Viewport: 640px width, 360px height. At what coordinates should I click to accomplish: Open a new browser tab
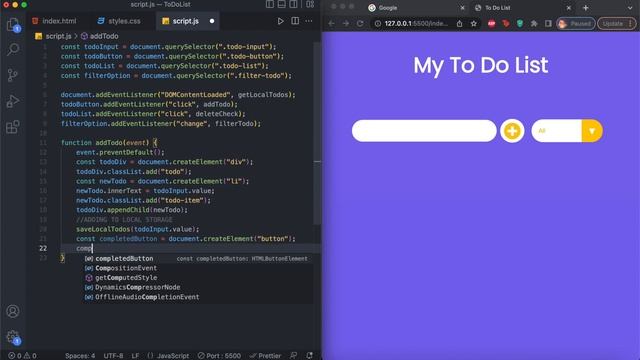[585, 8]
